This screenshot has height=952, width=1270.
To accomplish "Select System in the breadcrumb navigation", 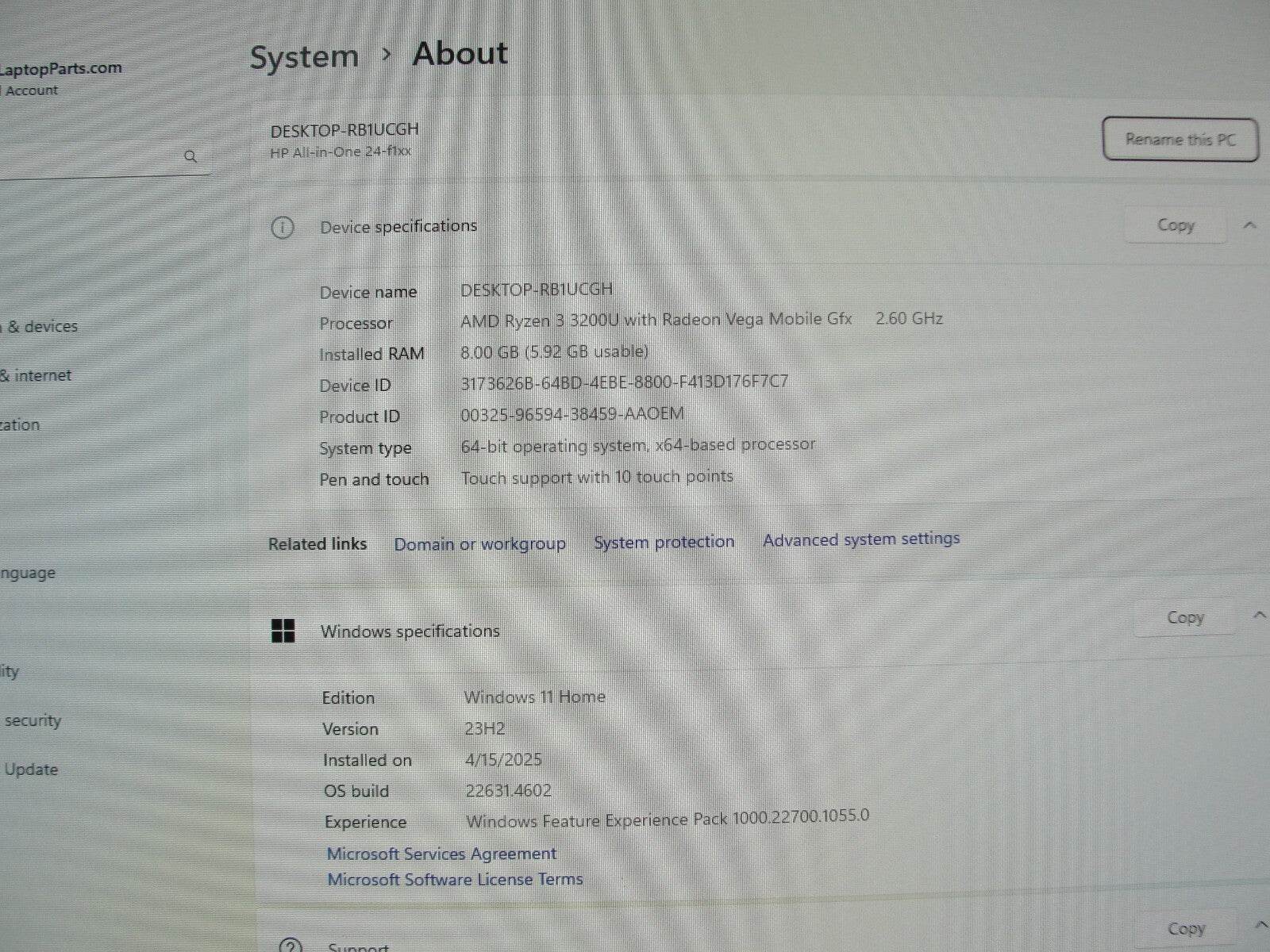I will coord(304,56).
